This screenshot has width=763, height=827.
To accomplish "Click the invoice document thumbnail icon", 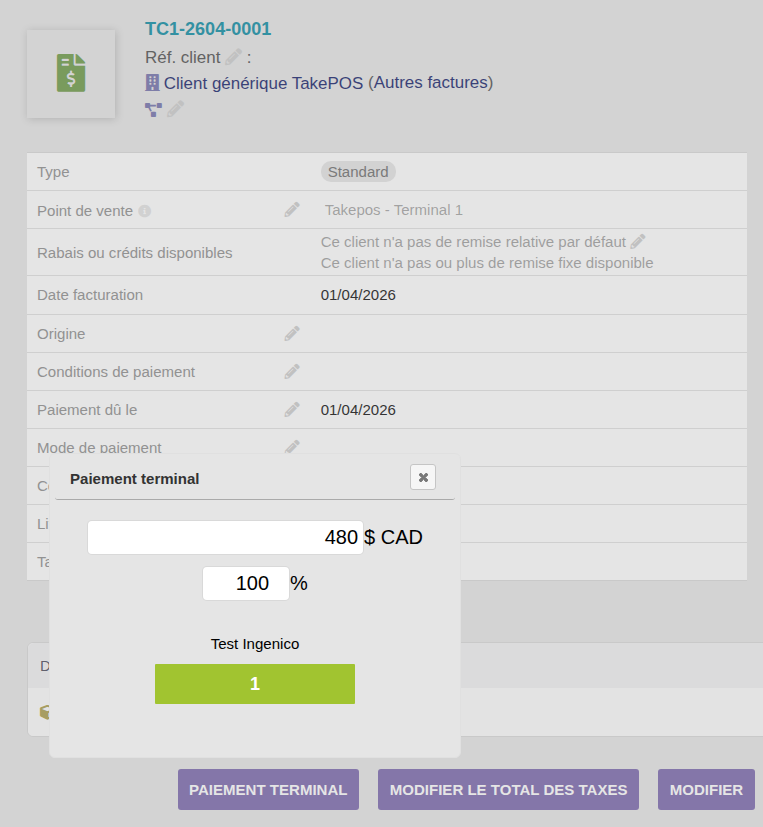I will (71, 74).
